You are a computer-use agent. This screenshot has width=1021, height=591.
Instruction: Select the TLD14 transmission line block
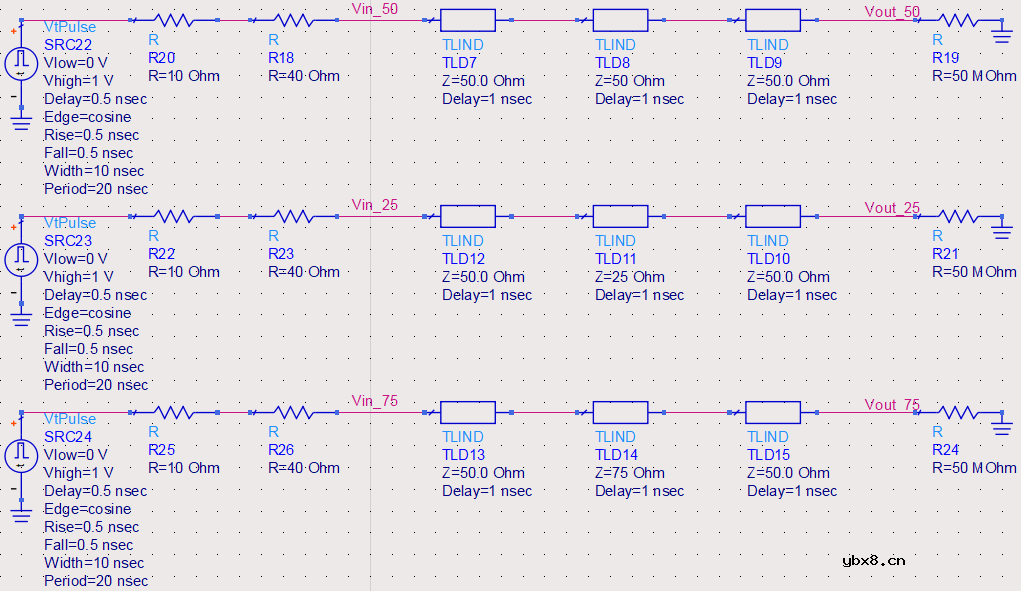pos(621,411)
